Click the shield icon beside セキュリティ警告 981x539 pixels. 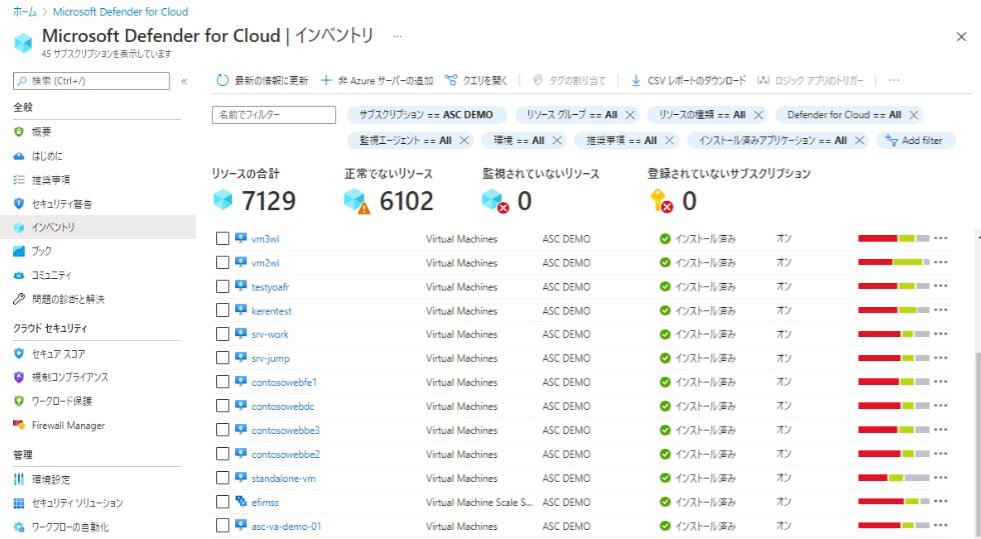[x=19, y=204]
